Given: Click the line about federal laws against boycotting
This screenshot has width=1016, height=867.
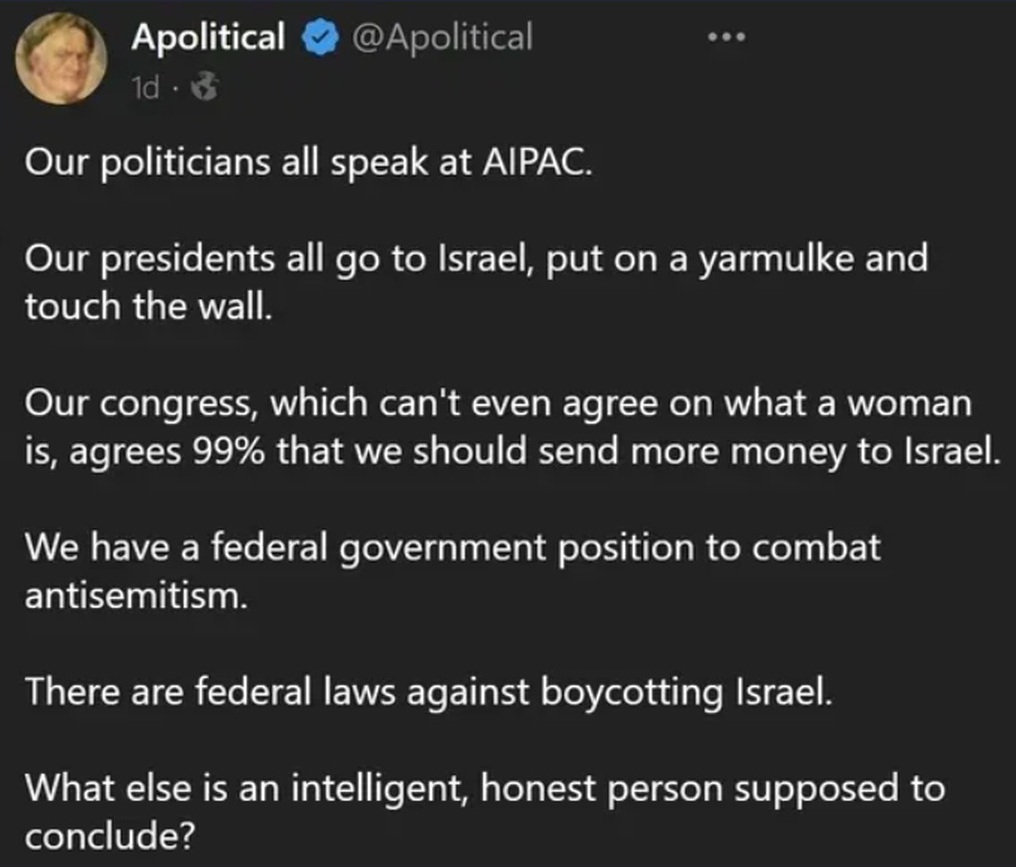Looking at the screenshot, I should click(x=428, y=691).
